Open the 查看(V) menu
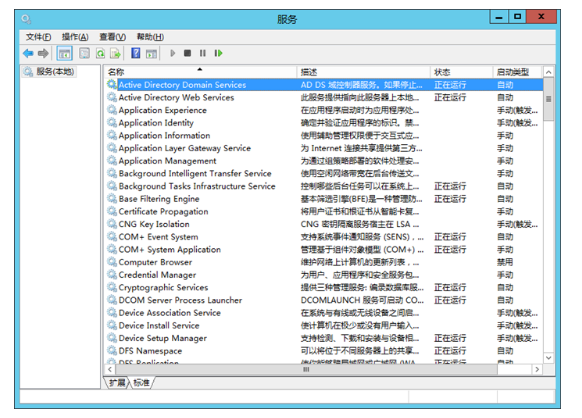This screenshot has width=582, height=418. click(113, 37)
